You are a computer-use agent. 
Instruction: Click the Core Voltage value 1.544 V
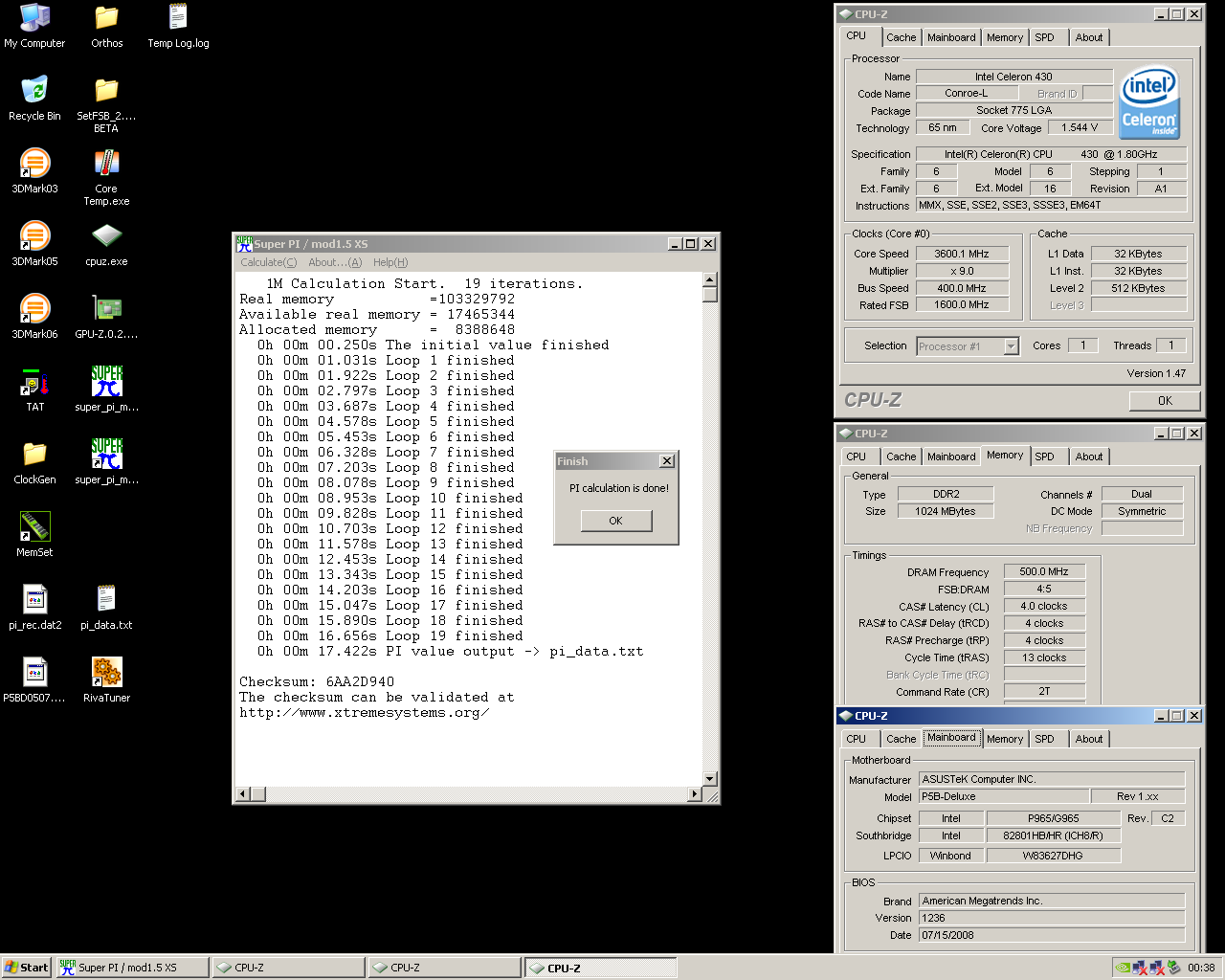click(x=1080, y=127)
